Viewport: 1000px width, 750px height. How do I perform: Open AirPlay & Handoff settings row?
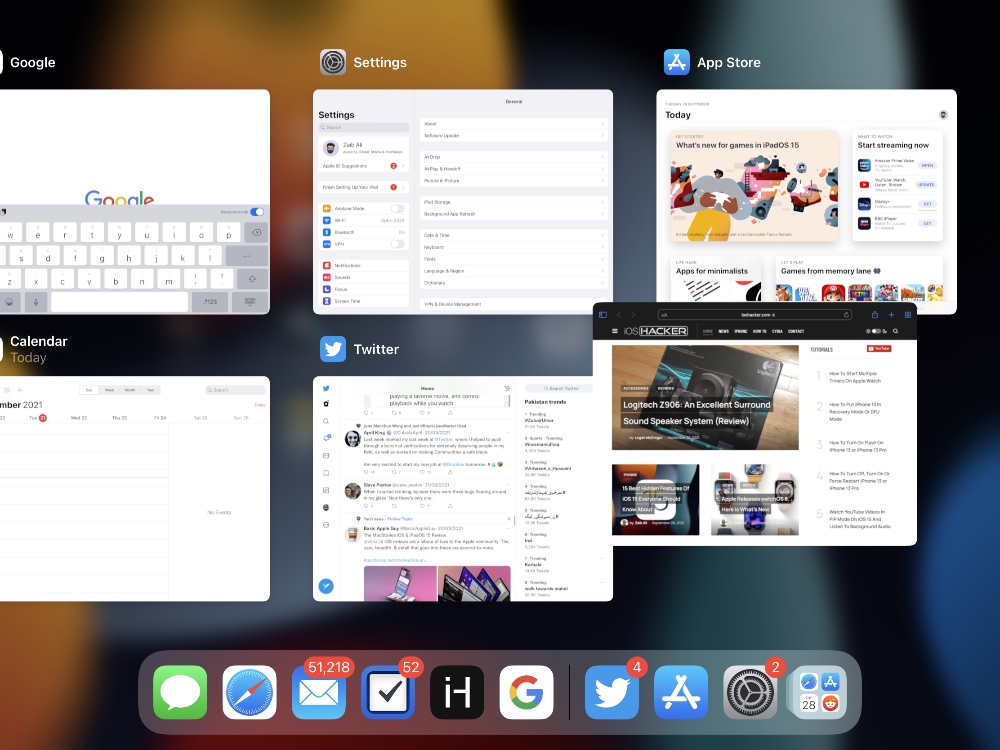click(x=513, y=169)
